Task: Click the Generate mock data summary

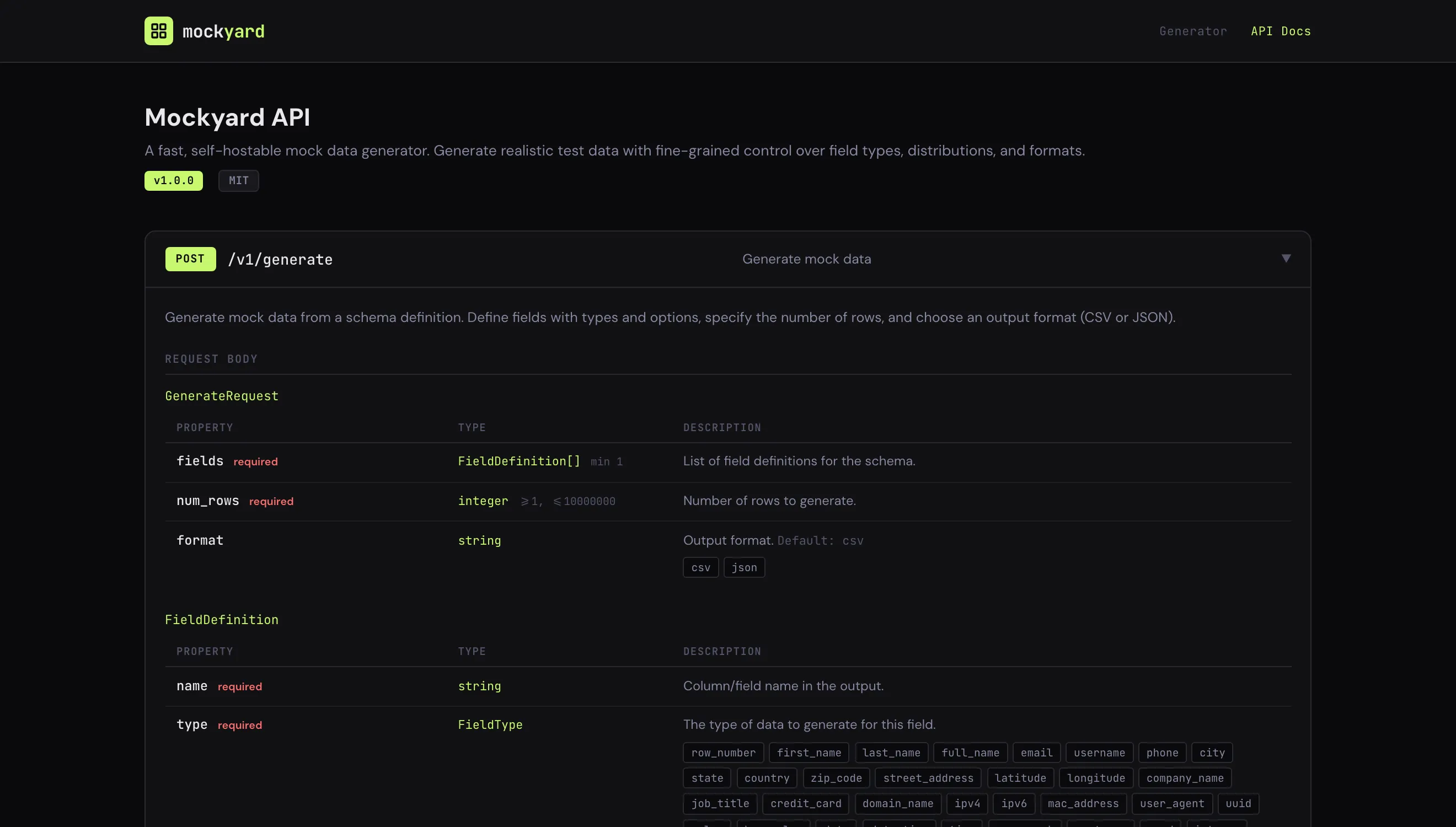Action: 806,259
